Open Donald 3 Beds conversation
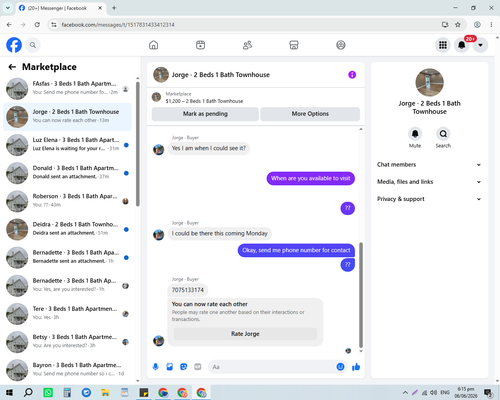This screenshot has width=500, height=400. tap(68, 173)
